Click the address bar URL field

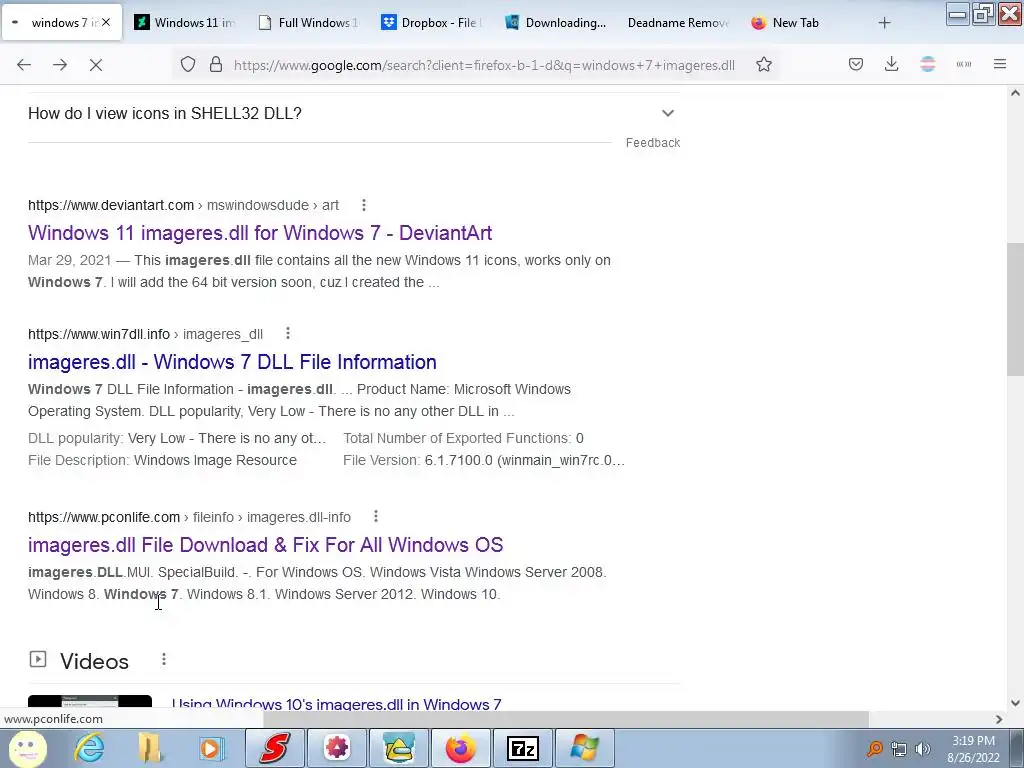point(484,65)
